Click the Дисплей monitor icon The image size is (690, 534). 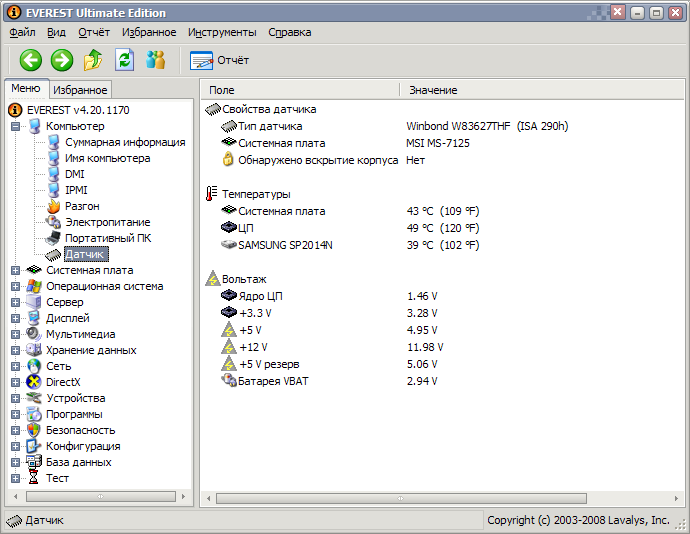point(34,318)
